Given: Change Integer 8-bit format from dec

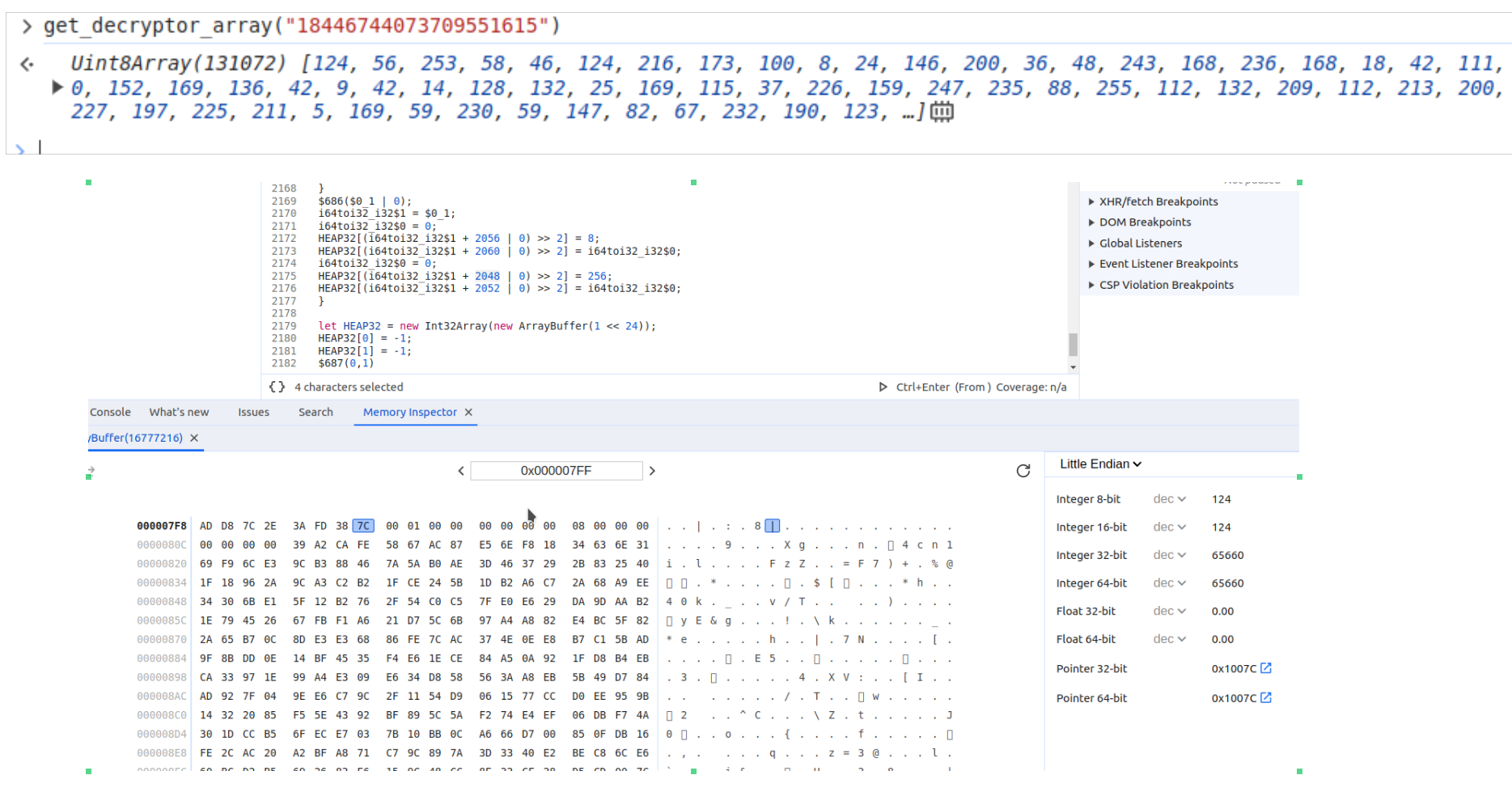Looking at the screenshot, I should coord(1169,499).
